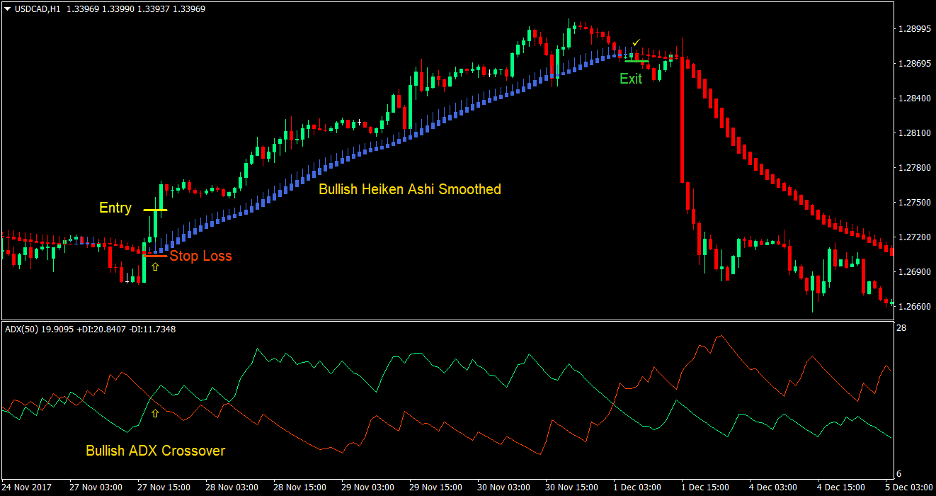The height and width of the screenshot is (496, 936).
Task: Click the up arrow icon below Stop Loss line
Action: (x=155, y=268)
